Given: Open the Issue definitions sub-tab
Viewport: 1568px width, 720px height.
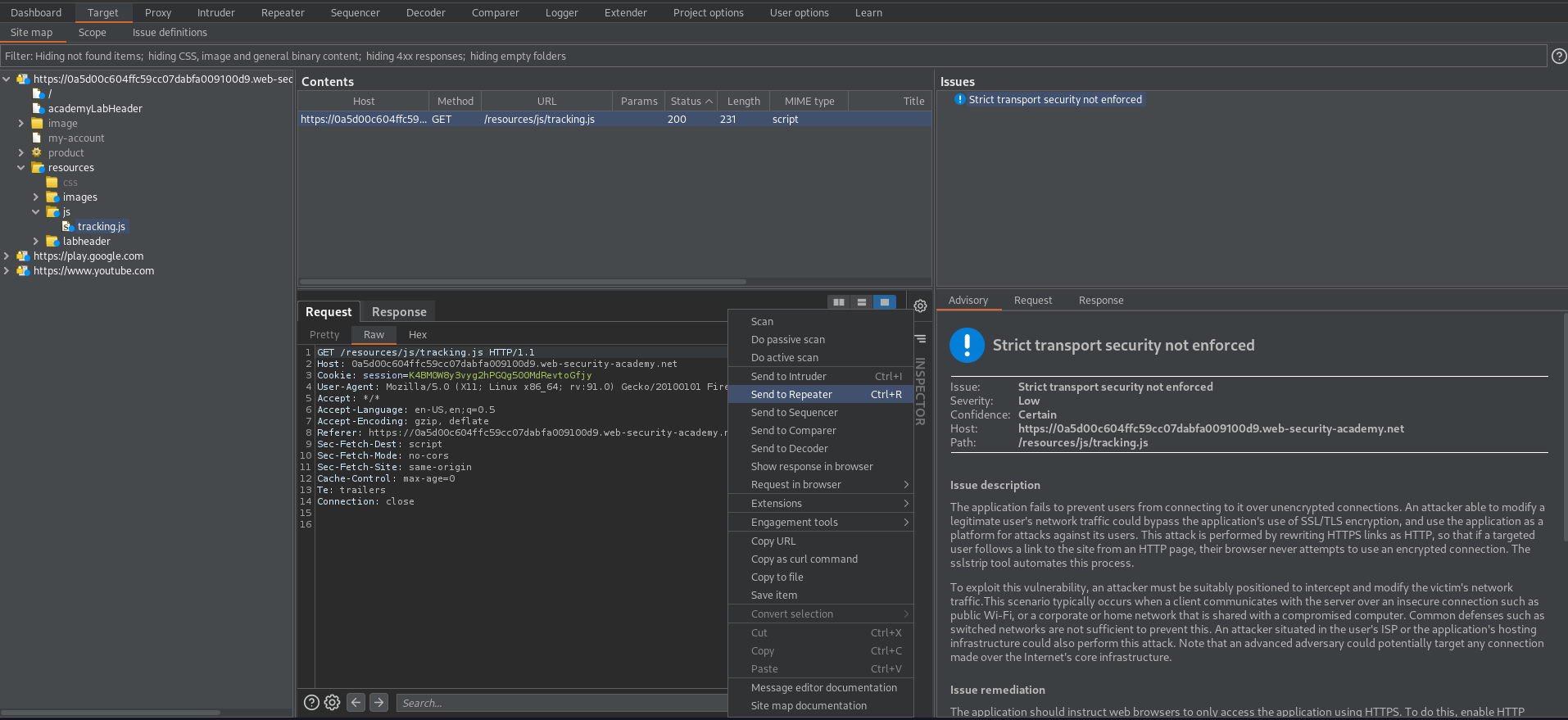Looking at the screenshot, I should pos(170,32).
